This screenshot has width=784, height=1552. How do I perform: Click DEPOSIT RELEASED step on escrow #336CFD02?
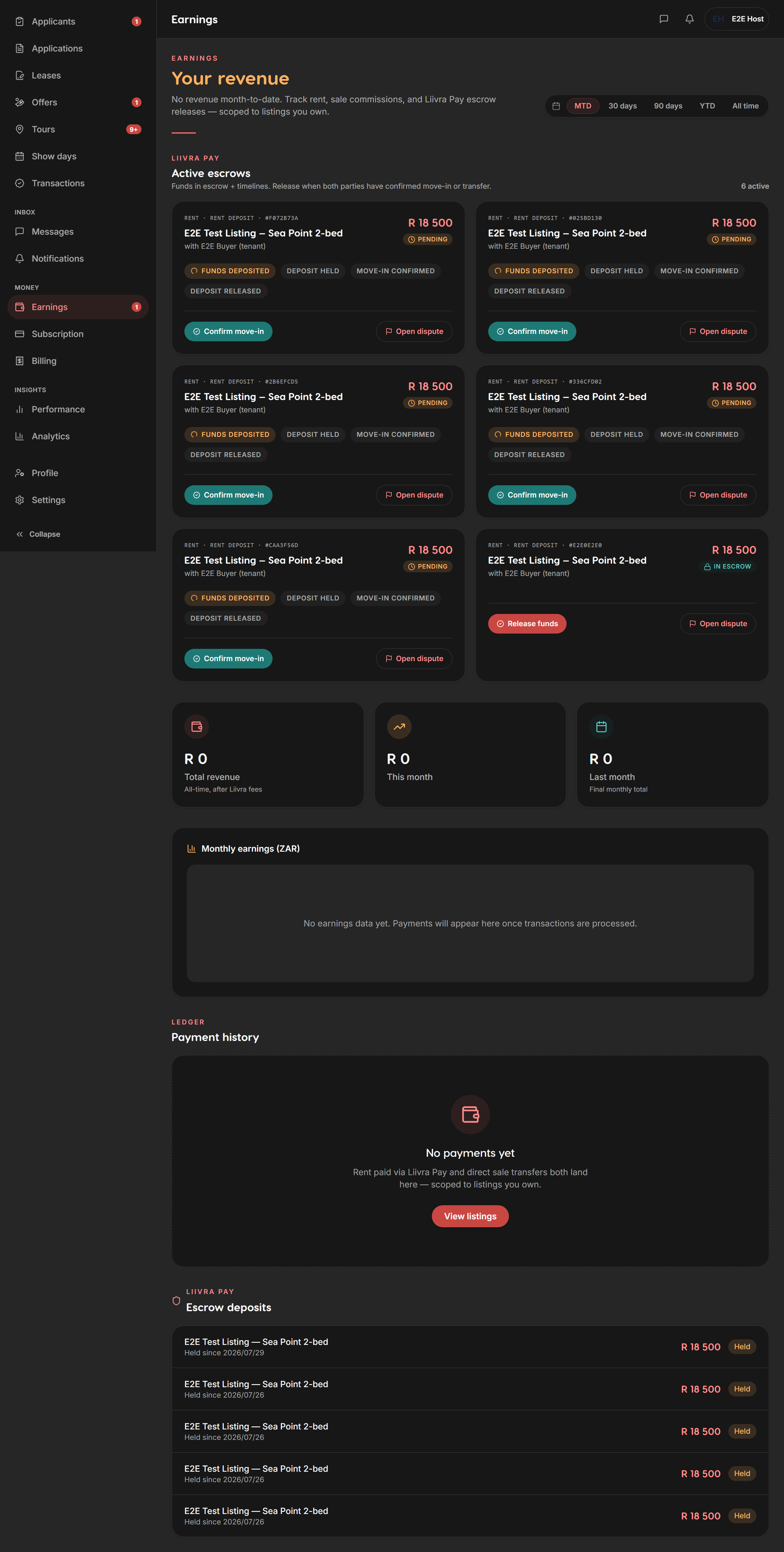click(x=529, y=455)
